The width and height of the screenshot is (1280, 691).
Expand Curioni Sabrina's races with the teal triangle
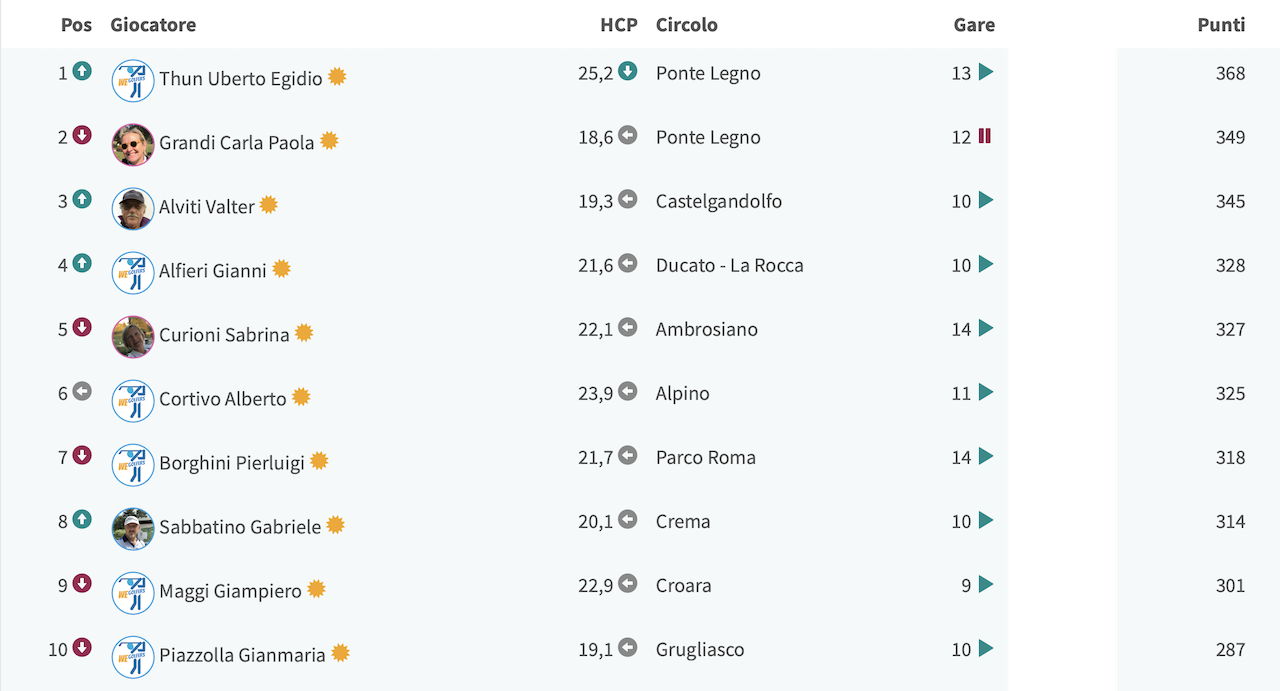click(986, 328)
